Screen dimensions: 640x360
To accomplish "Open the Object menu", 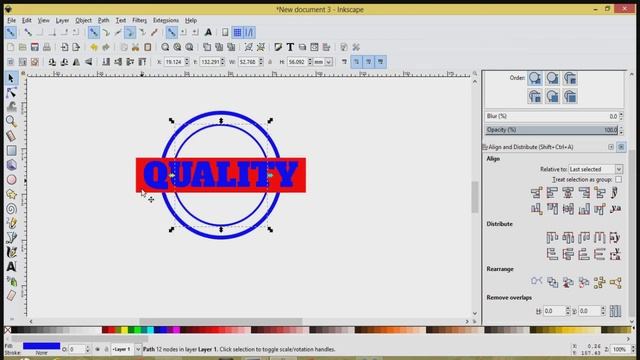I will (x=83, y=20).
